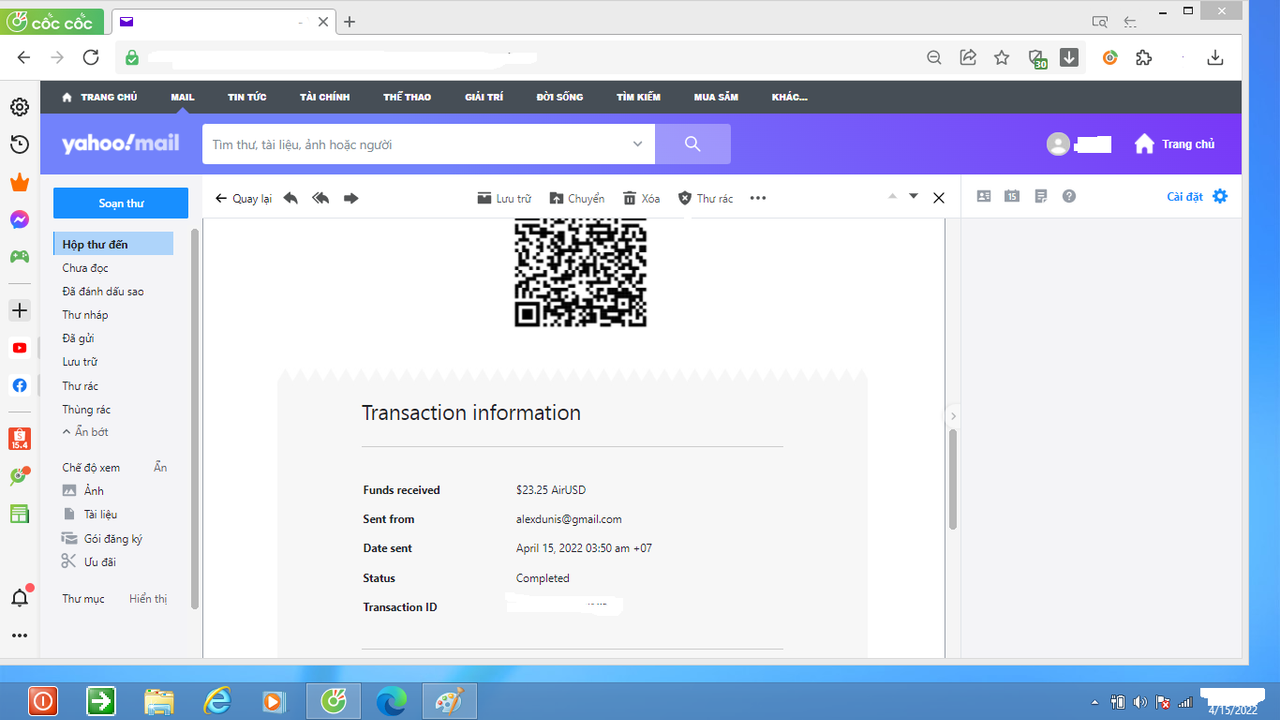Show hidden system tray icons arrow
Image resolution: width=1280 pixels, height=720 pixels.
1095,702
